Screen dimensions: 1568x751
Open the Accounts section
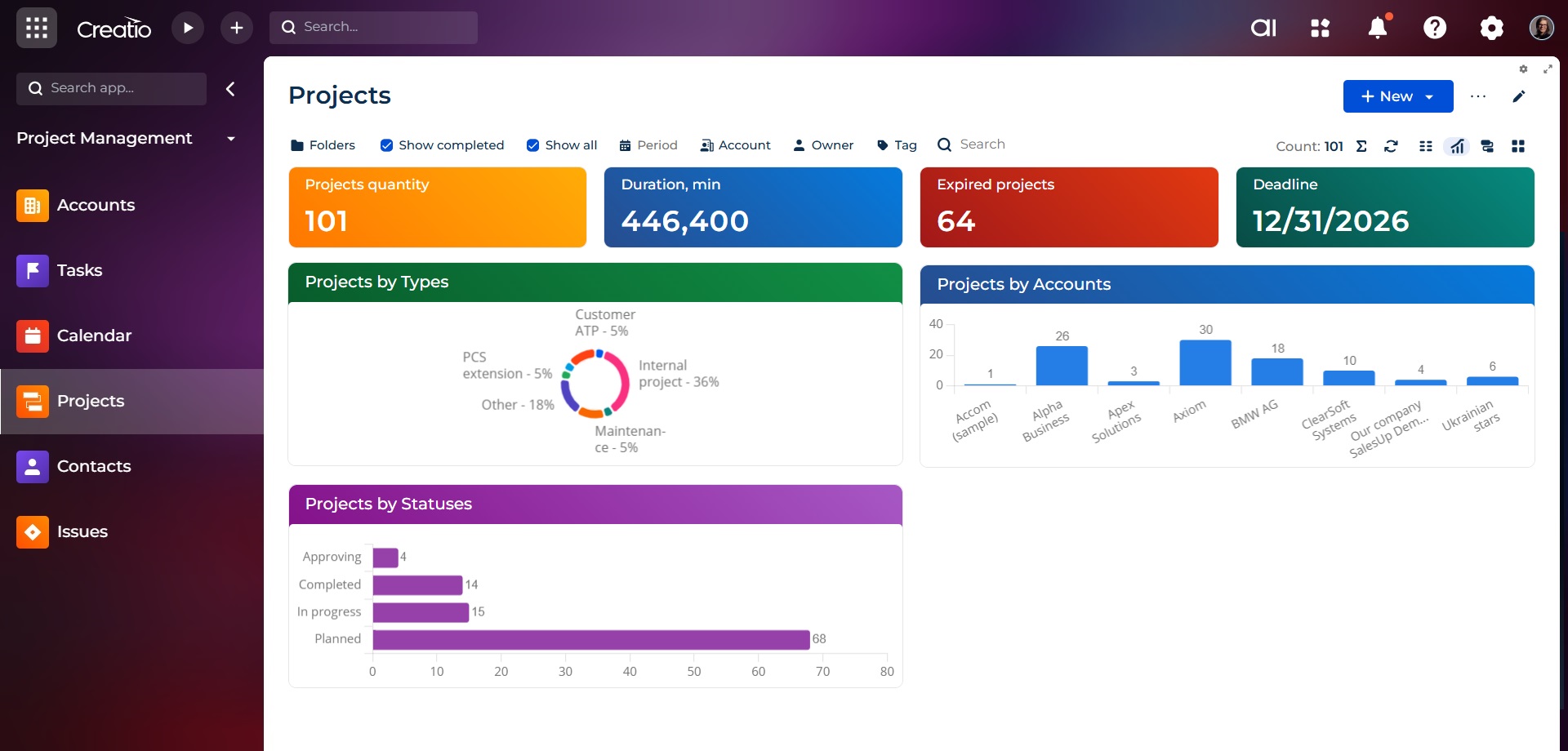tap(96, 206)
